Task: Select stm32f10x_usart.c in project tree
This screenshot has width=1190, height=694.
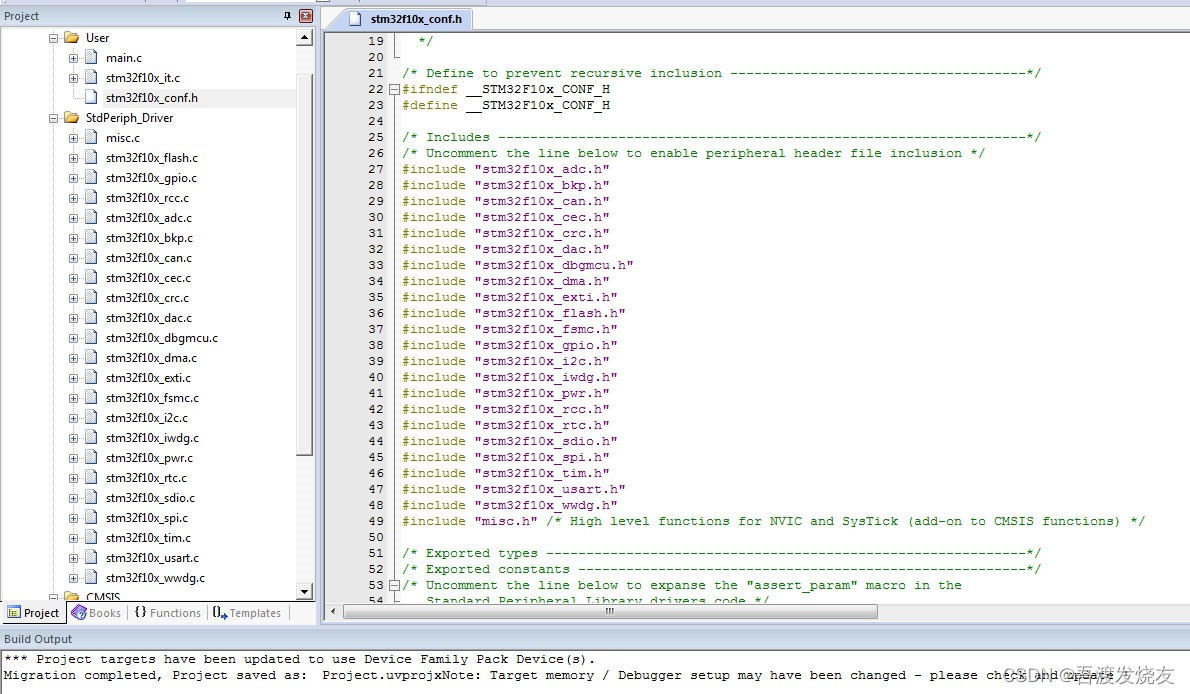Action: click(152, 558)
